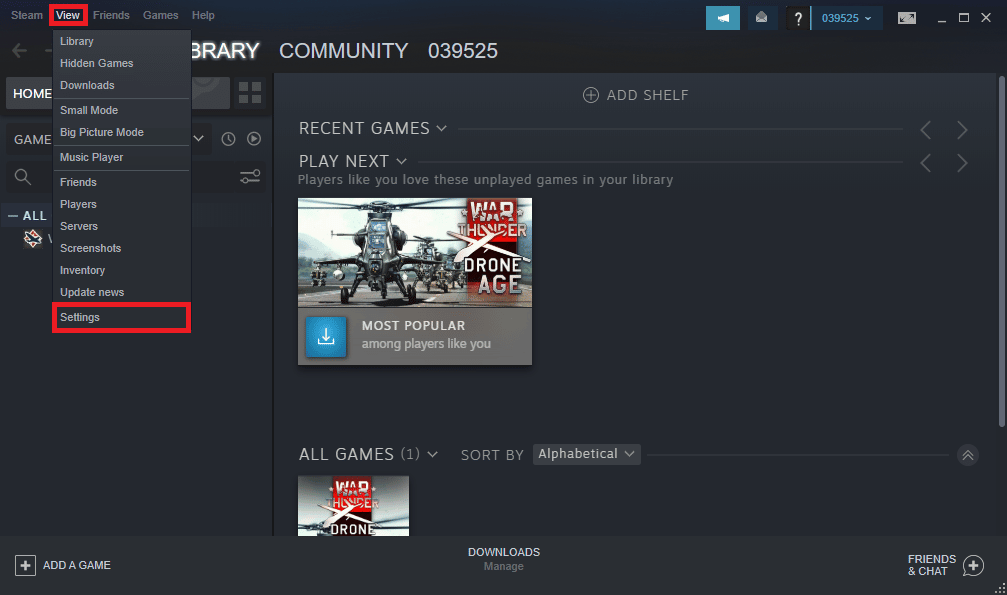The height and width of the screenshot is (595, 1007).
Task: Open the 039525 profile tab
Action: (x=463, y=51)
